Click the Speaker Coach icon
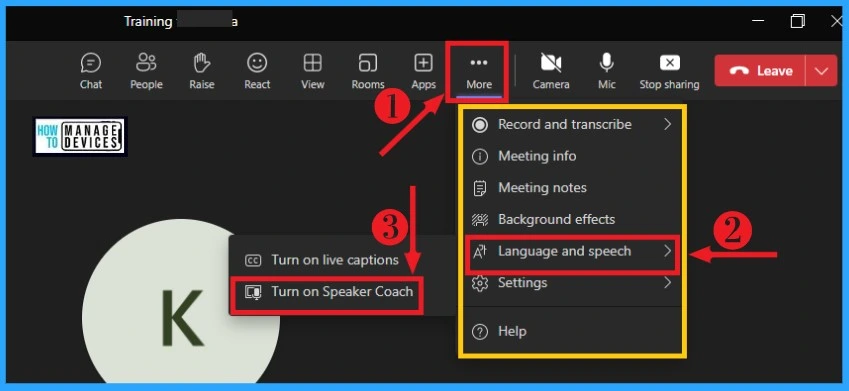Image resolution: width=849 pixels, height=391 pixels. [253, 292]
